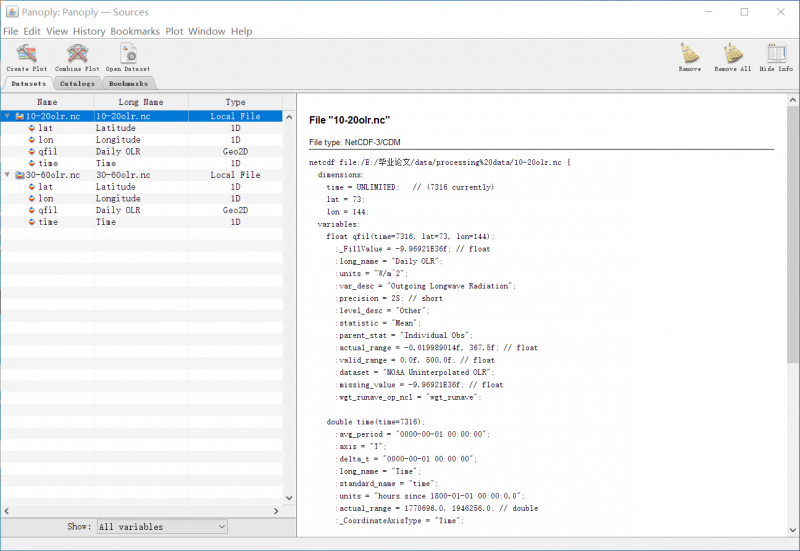Open the Show variables dropdown

[161, 527]
